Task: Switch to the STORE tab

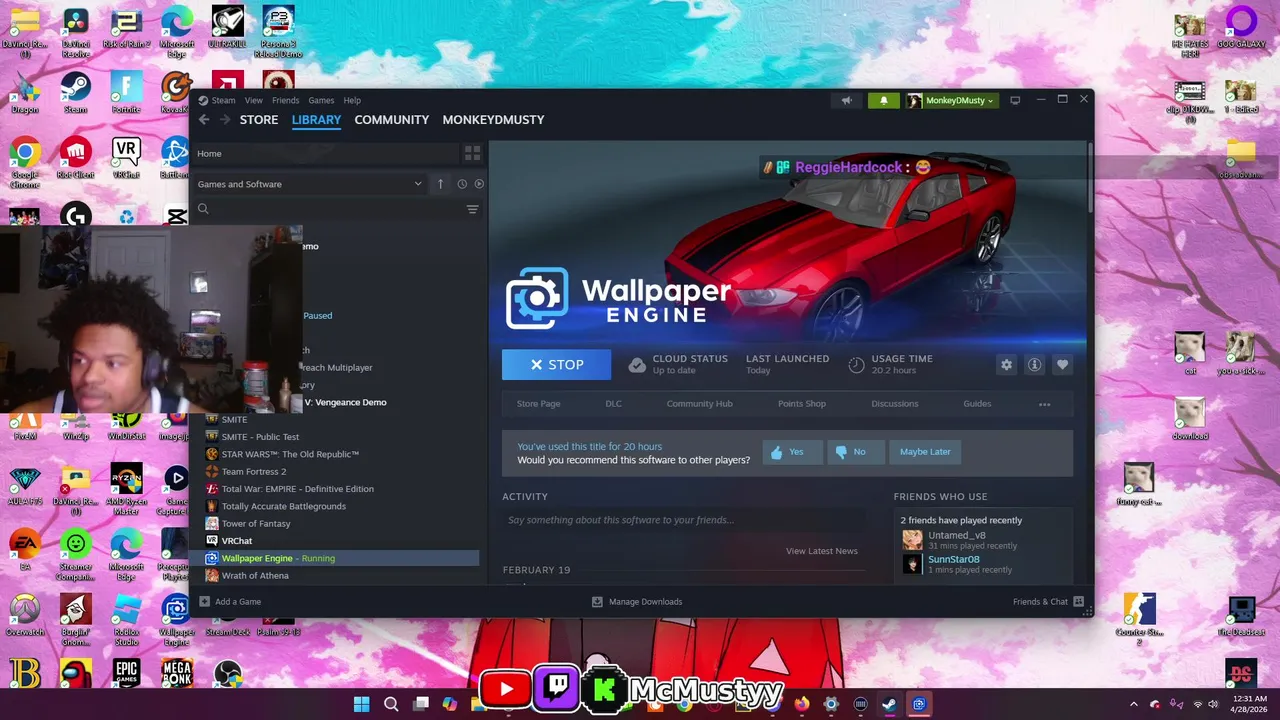Action: 259,119
